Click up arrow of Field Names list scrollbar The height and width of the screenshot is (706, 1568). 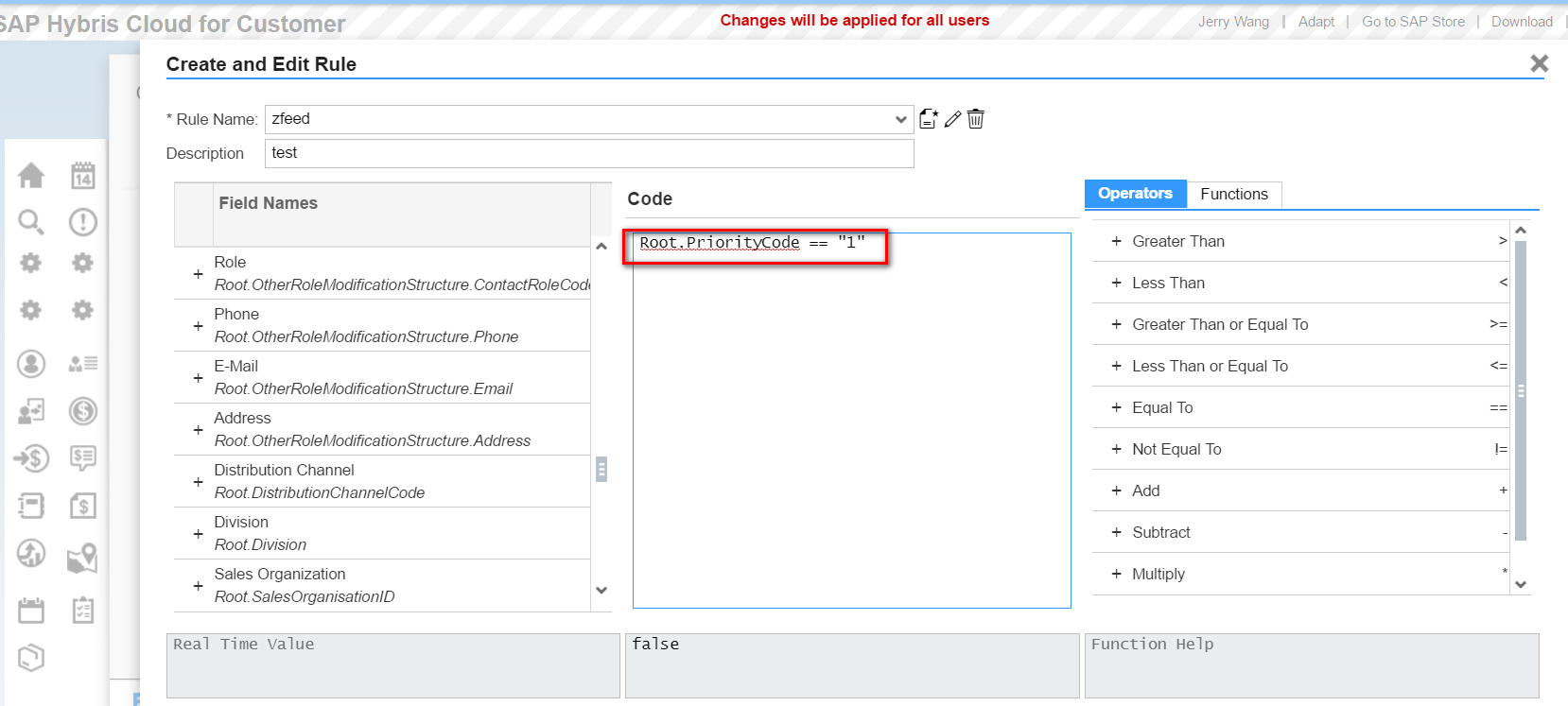(601, 246)
